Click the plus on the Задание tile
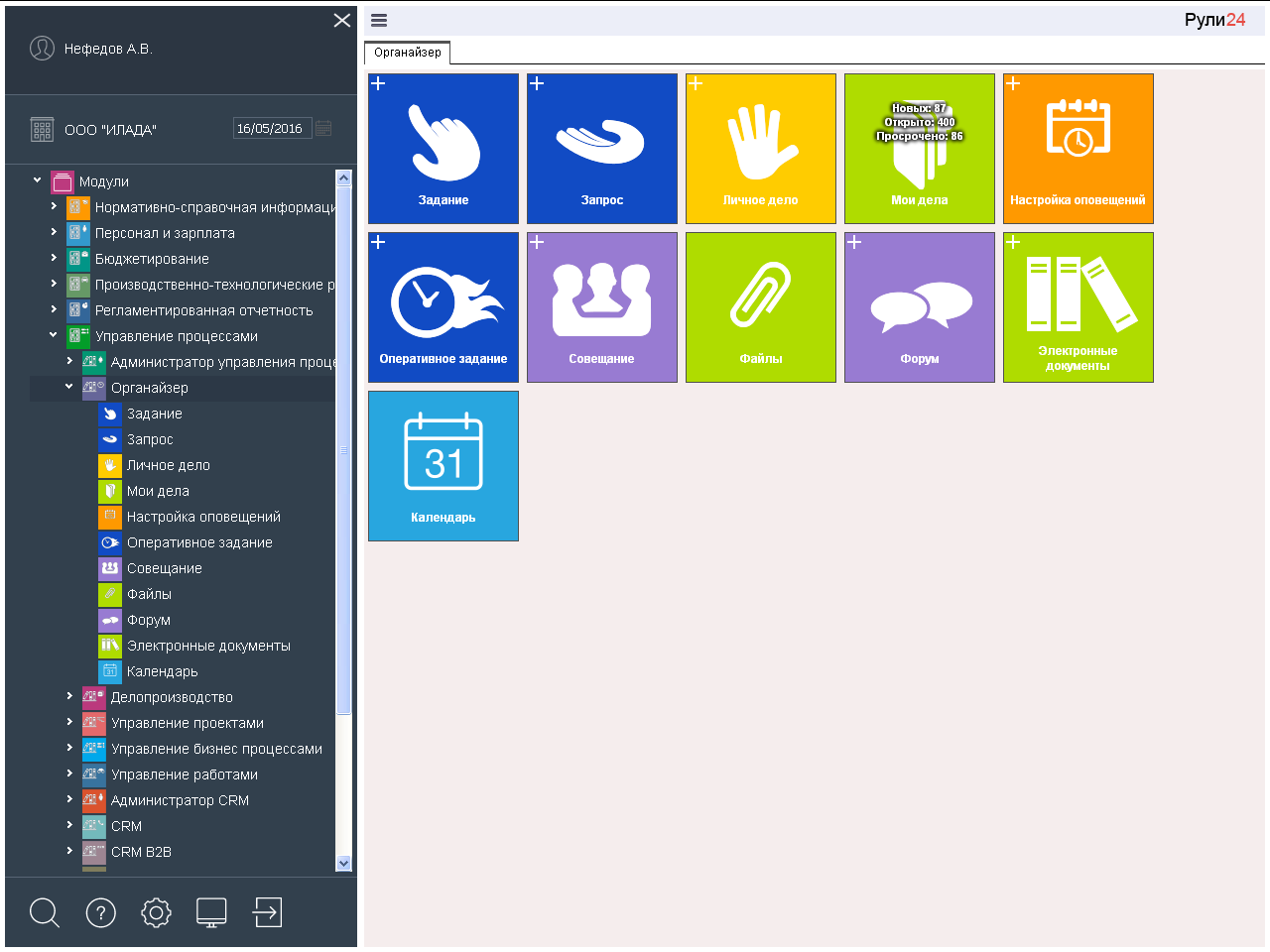Viewport: 1270px width, 952px height. click(378, 83)
